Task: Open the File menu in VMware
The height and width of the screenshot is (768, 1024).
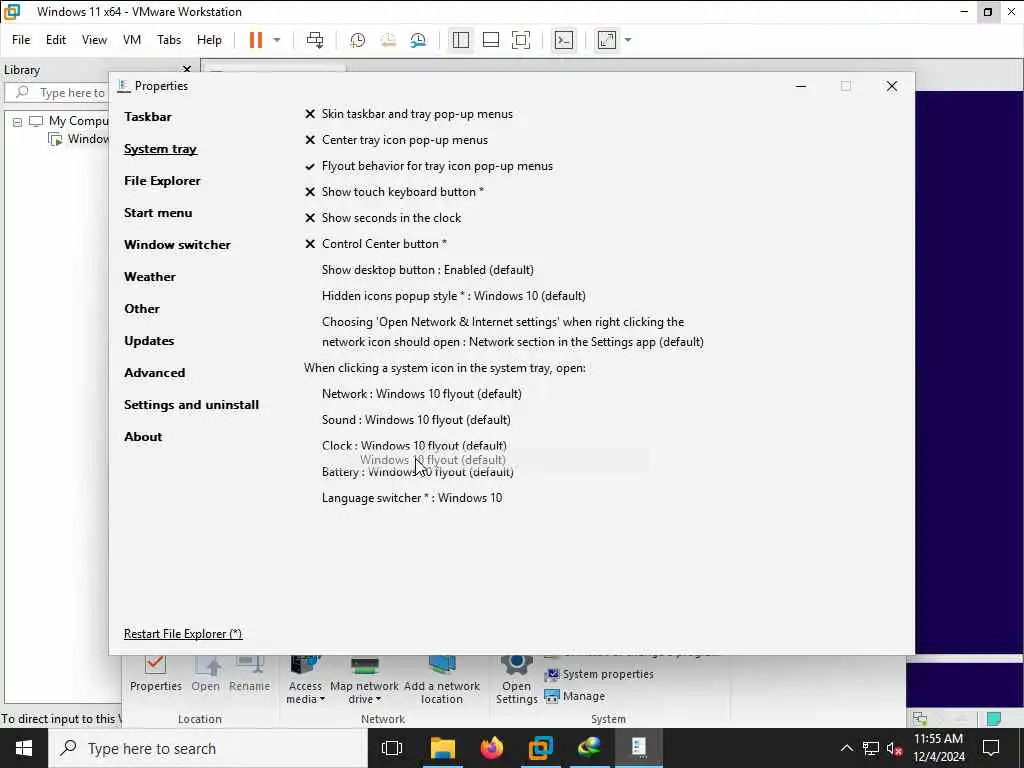Action: 21,40
